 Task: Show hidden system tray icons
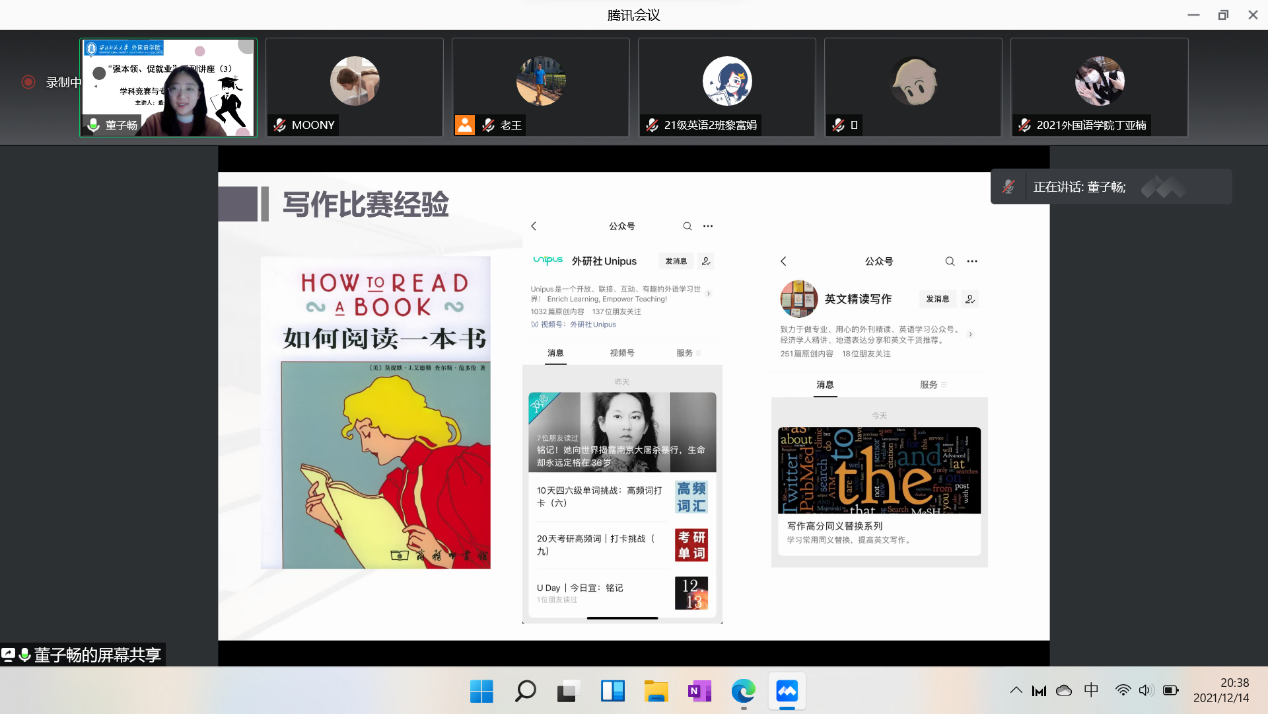click(1016, 690)
